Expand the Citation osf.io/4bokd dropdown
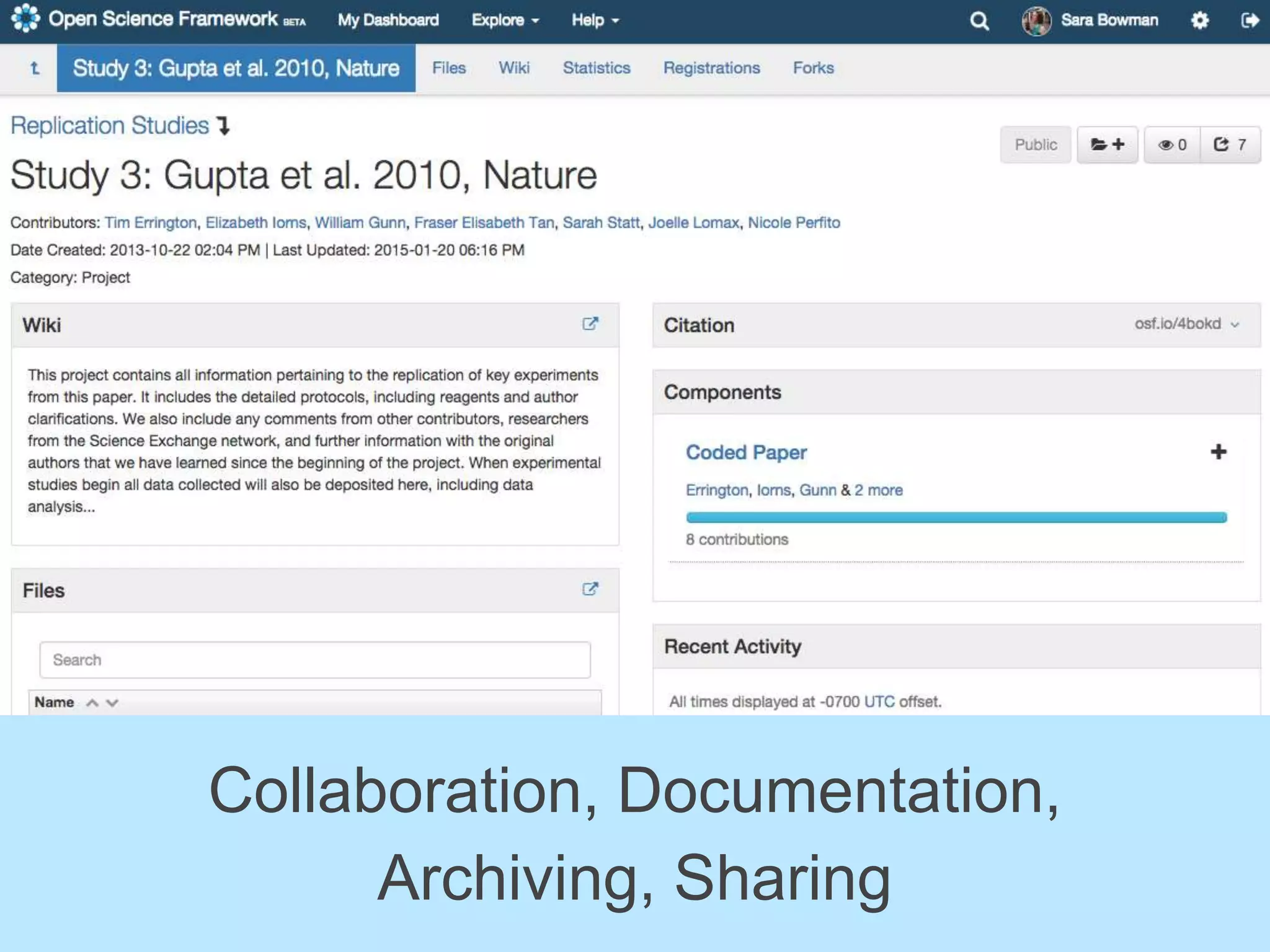 pos(1187,324)
